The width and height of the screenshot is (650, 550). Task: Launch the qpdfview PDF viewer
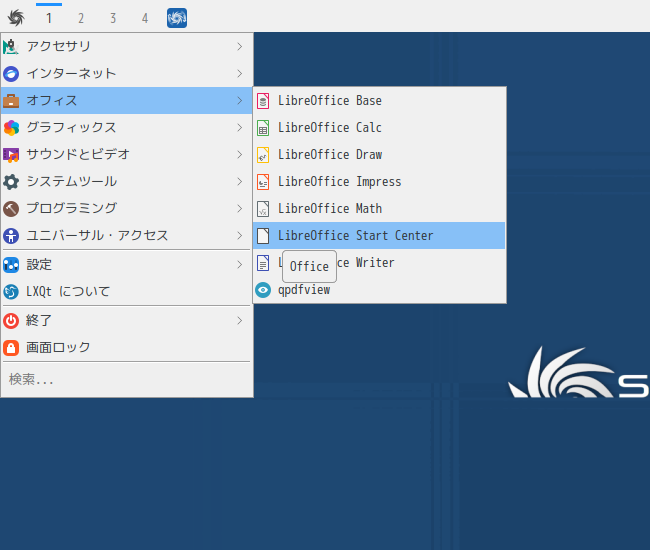tap(379, 290)
